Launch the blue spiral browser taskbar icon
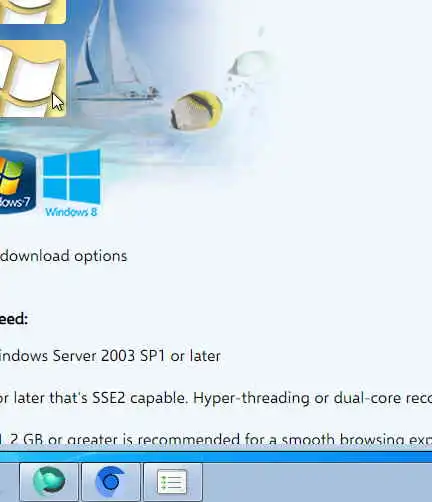Viewport: 432px width, 502px height. tap(111, 481)
